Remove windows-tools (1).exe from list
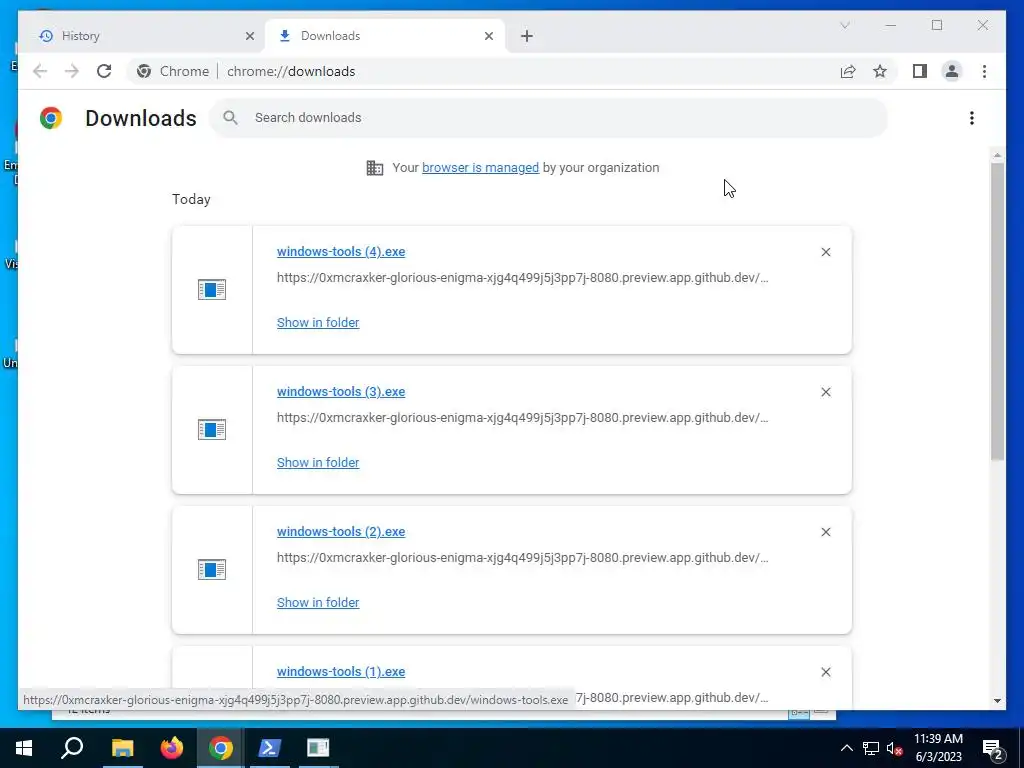Image resolution: width=1024 pixels, height=768 pixels. point(825,672)
